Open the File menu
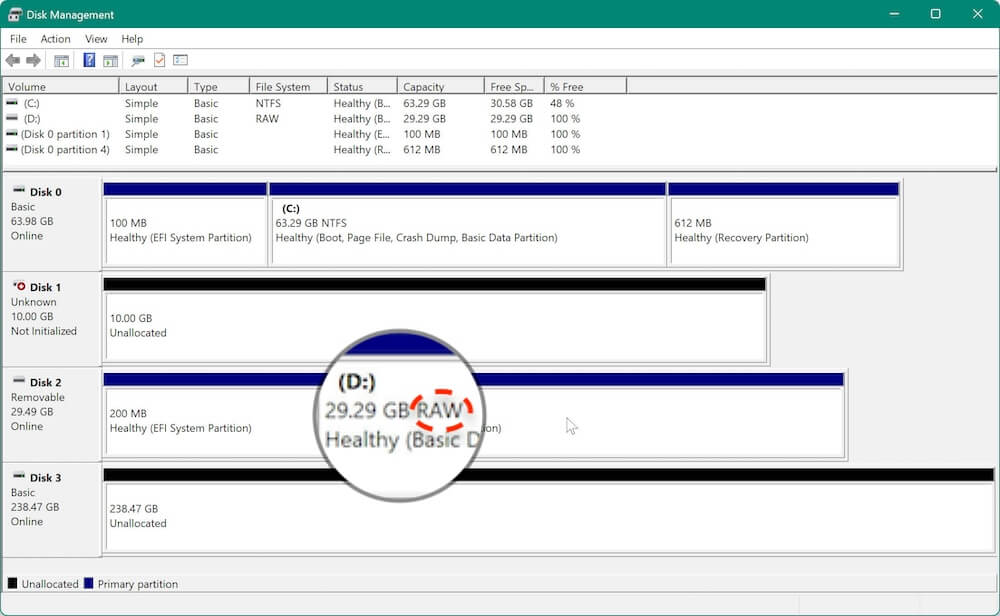The height and width of the screenshot is (616, 1000). pyautogui.click(x=17, y=39)
